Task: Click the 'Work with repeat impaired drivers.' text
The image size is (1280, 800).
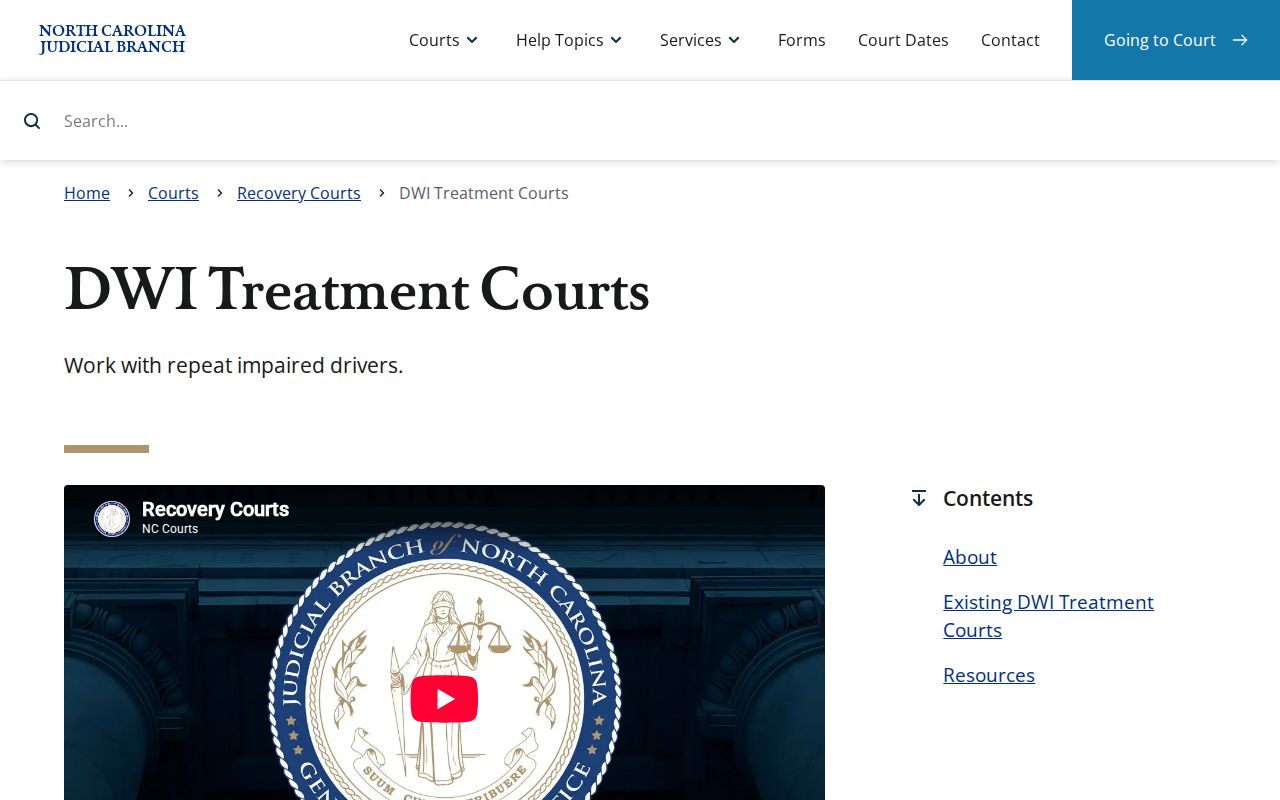Action: (234, 366)
